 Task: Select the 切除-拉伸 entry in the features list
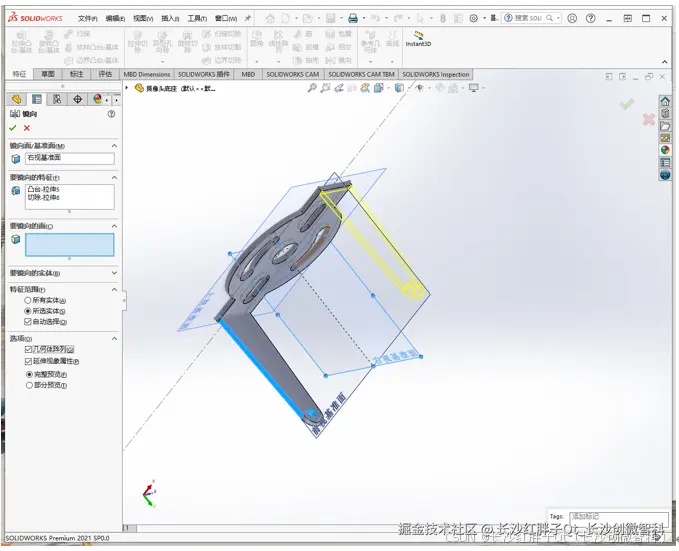pyautogui.click(x=43, y=198)
